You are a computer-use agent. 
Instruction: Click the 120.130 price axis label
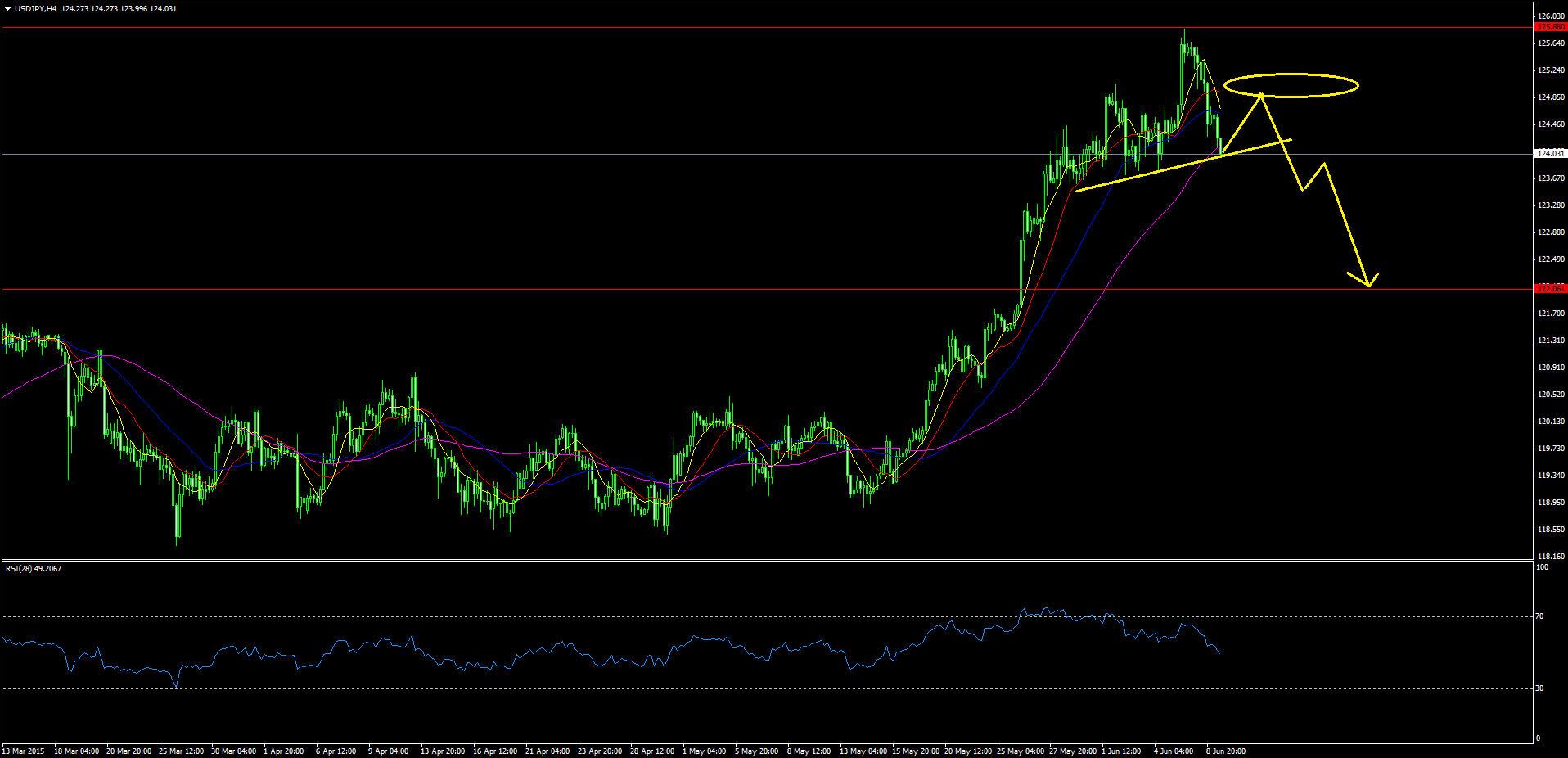(x=1552, y=422)
